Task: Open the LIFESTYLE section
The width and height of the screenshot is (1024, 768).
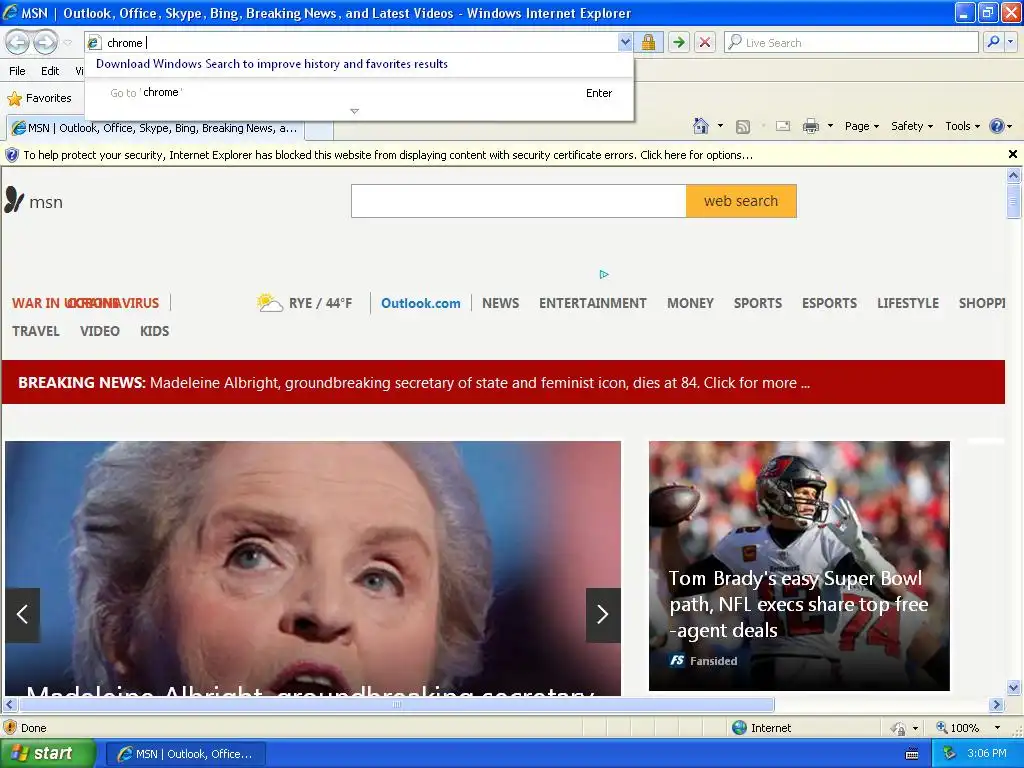Action: (x=908, y=303)
